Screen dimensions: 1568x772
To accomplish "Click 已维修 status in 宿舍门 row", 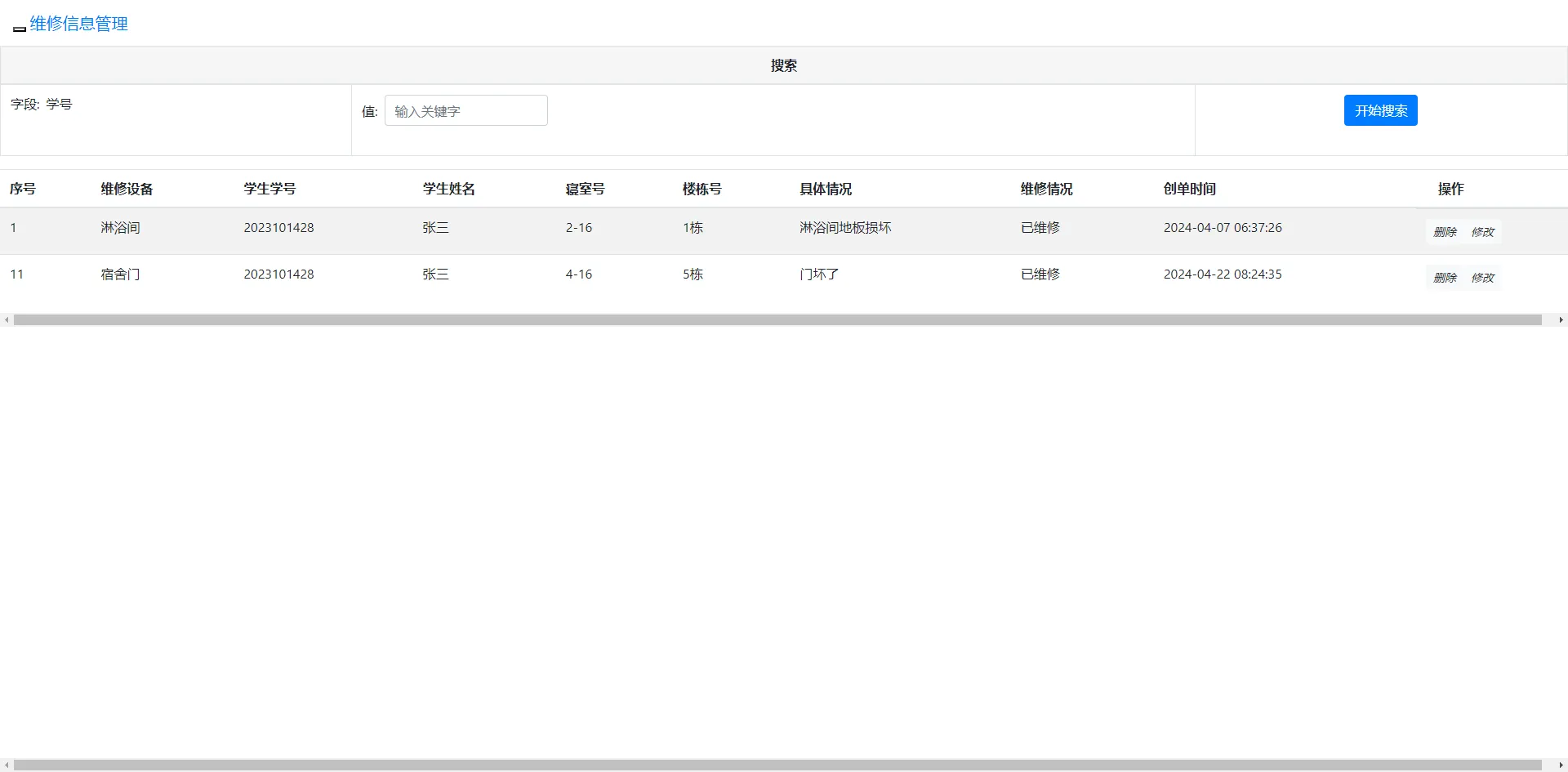I will click(1040, 274).
